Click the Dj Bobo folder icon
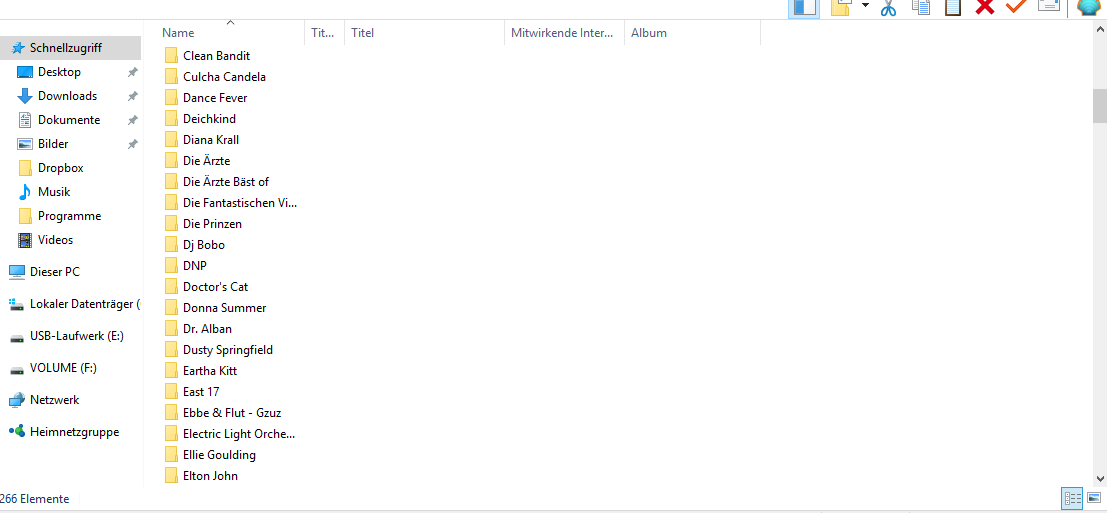The width and height of the screenshot is (1107, 513). click(x=171, y=245)
